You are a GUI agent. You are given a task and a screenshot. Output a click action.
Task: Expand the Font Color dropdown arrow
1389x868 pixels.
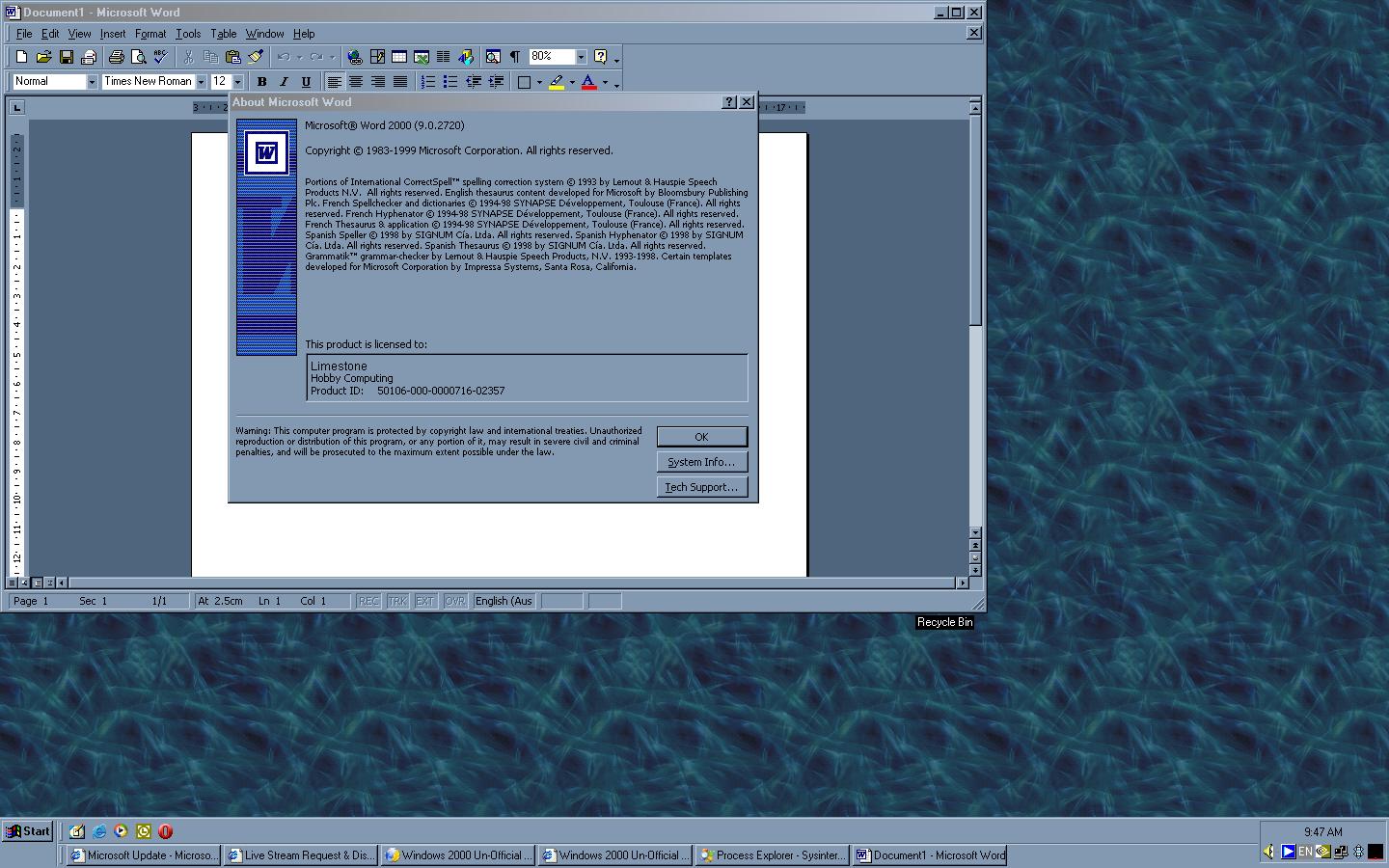(605, 82)
